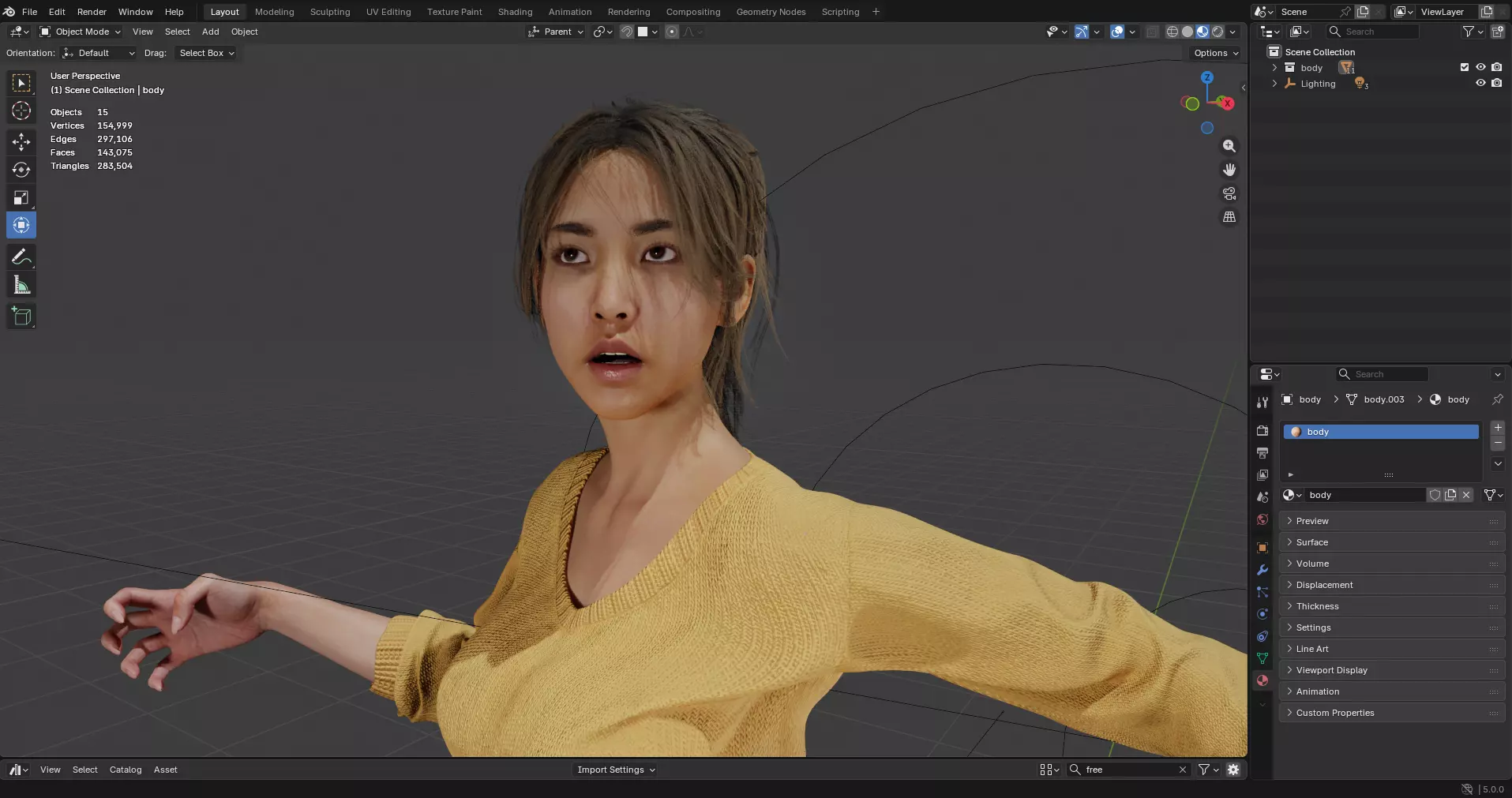Open the Object Data properties tab
The image size is (1512, 798).
(x=1263, y=658)
